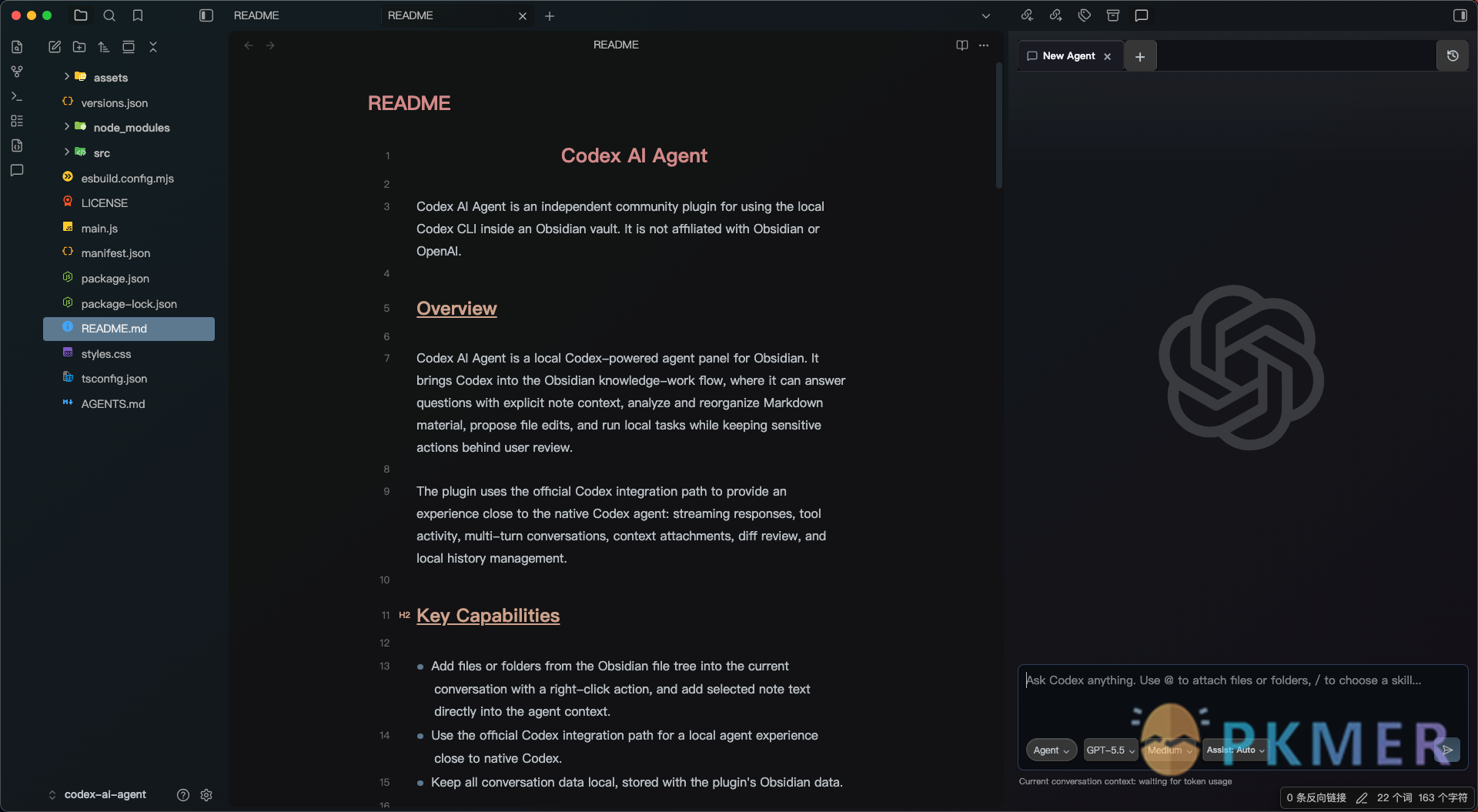Open the Assist: Auto dropdown
Image resolution: width=1478 pixels, height=812 pixels.
(1236, 750)
